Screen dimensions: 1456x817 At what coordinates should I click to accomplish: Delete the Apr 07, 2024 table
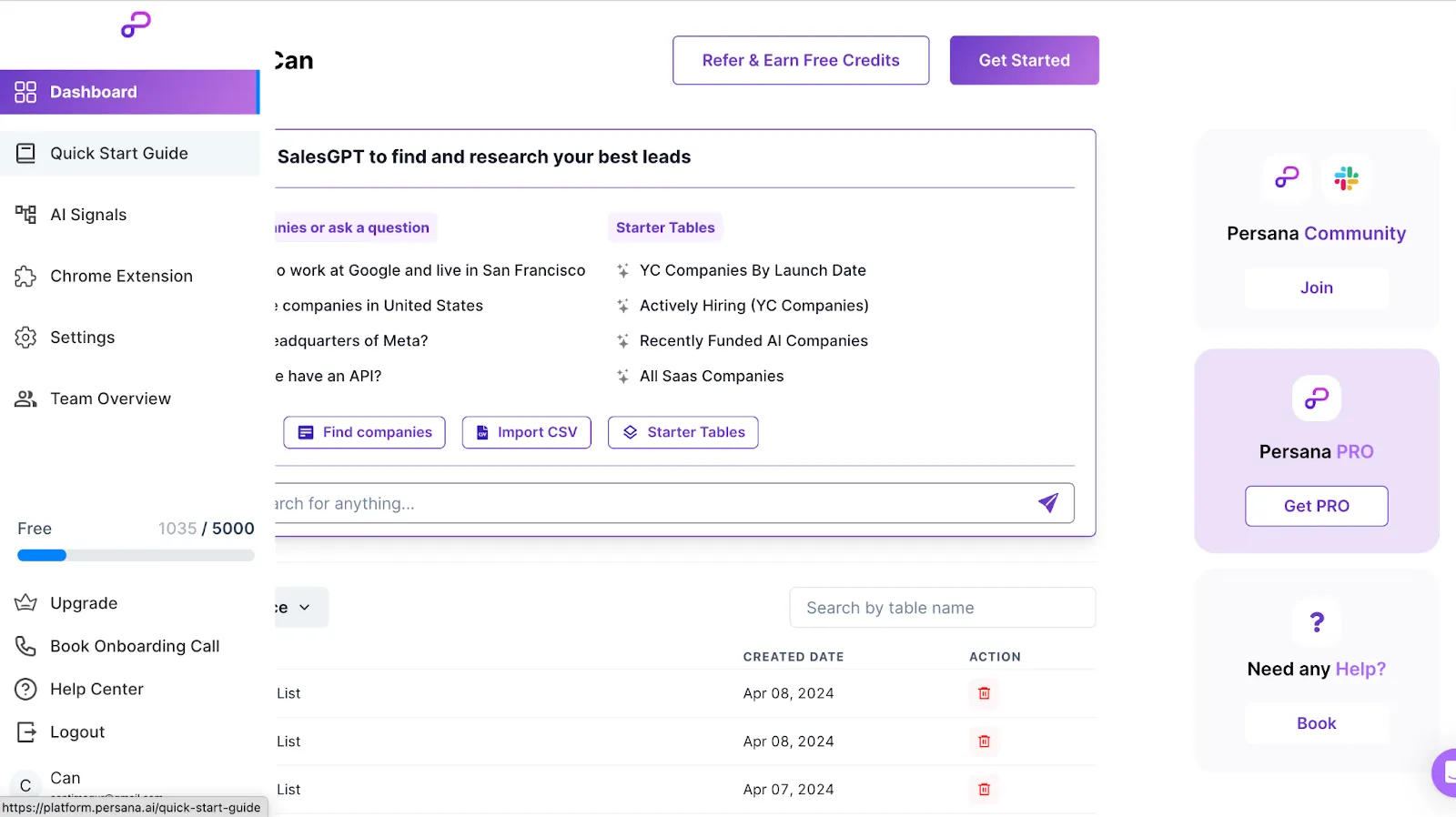click(984, 790)
